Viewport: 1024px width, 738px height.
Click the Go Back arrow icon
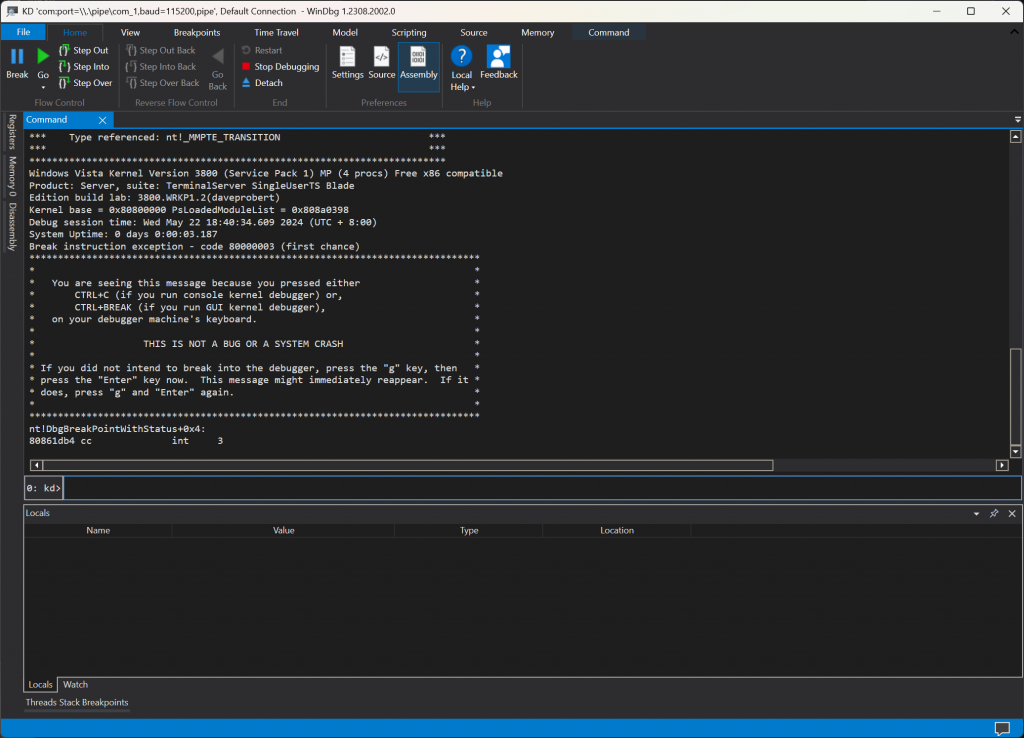pos(217,57)
